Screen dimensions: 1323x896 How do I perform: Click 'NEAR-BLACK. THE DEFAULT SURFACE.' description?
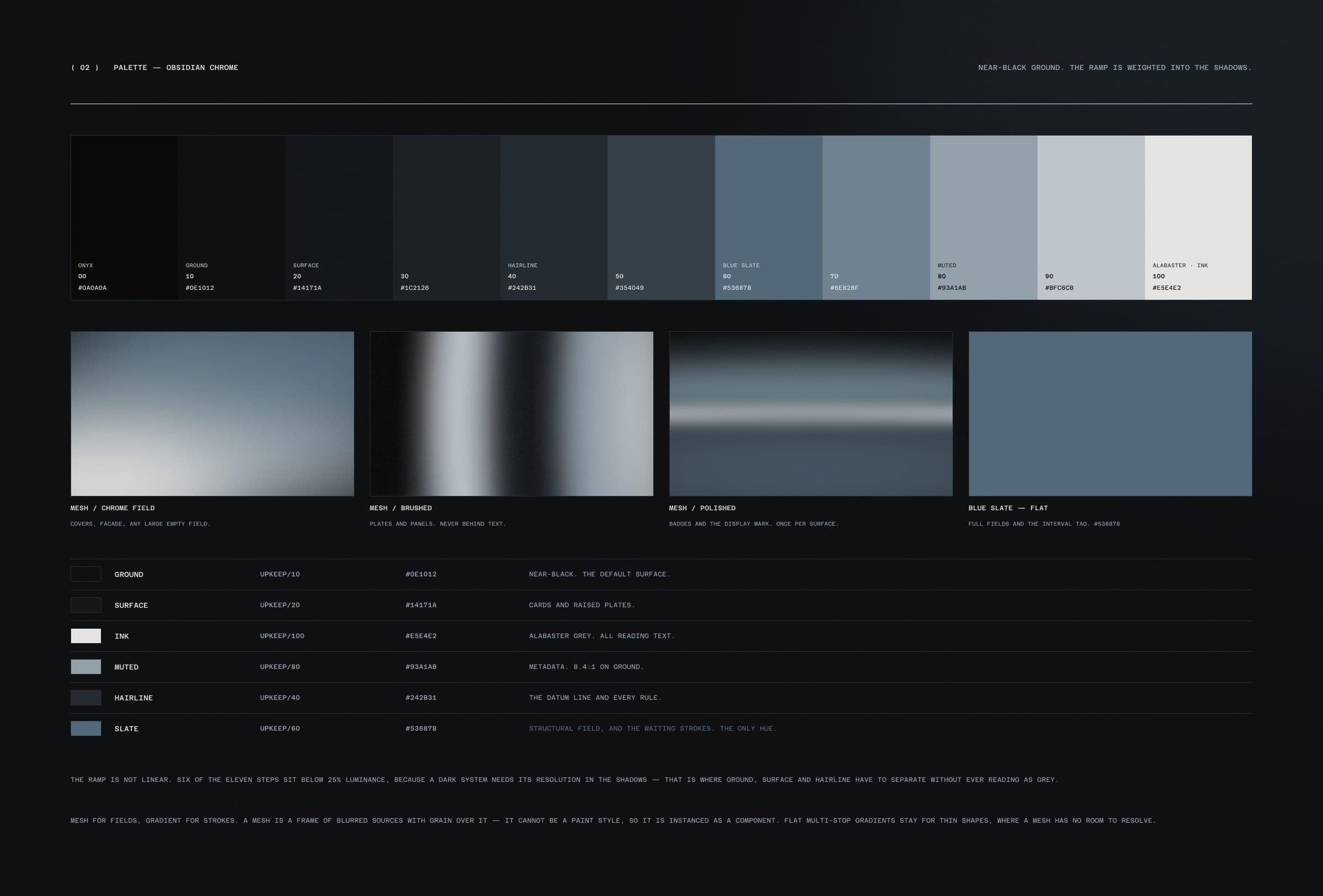click(599, 574)
